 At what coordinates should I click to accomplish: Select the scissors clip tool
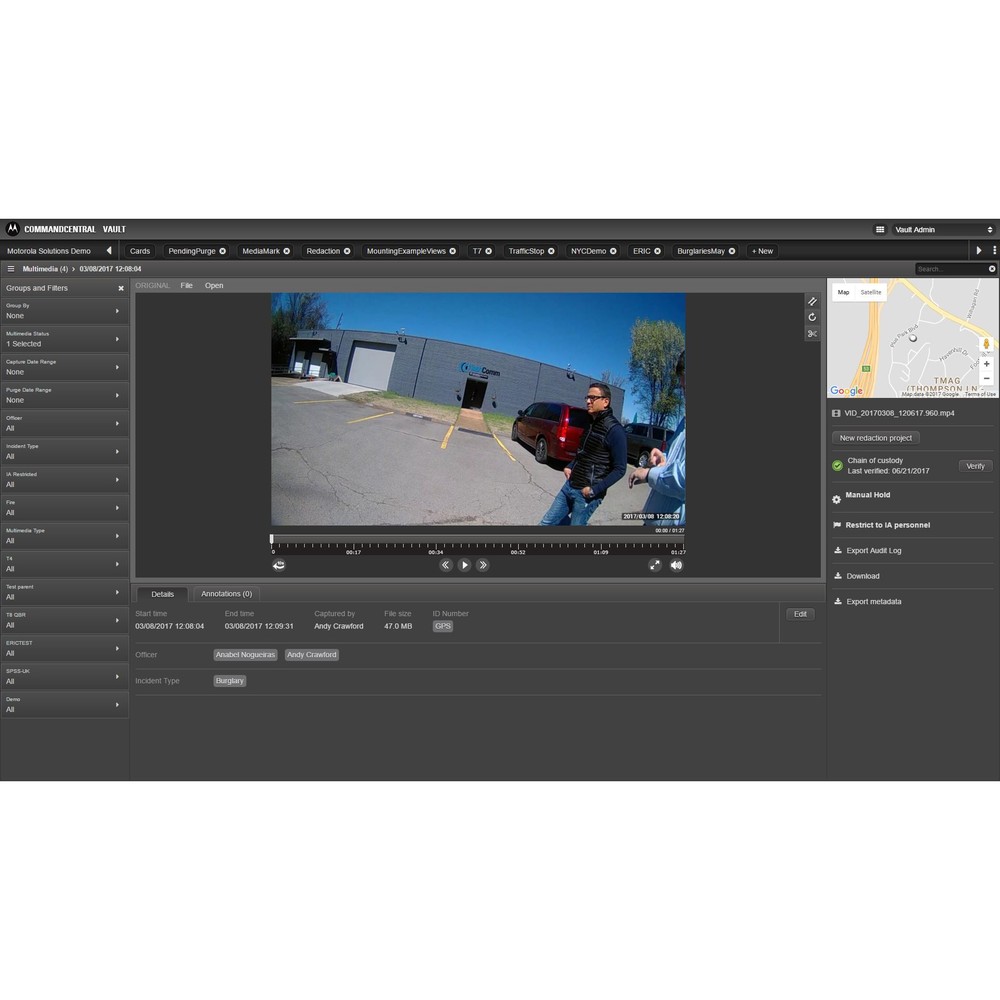(812, 334)
